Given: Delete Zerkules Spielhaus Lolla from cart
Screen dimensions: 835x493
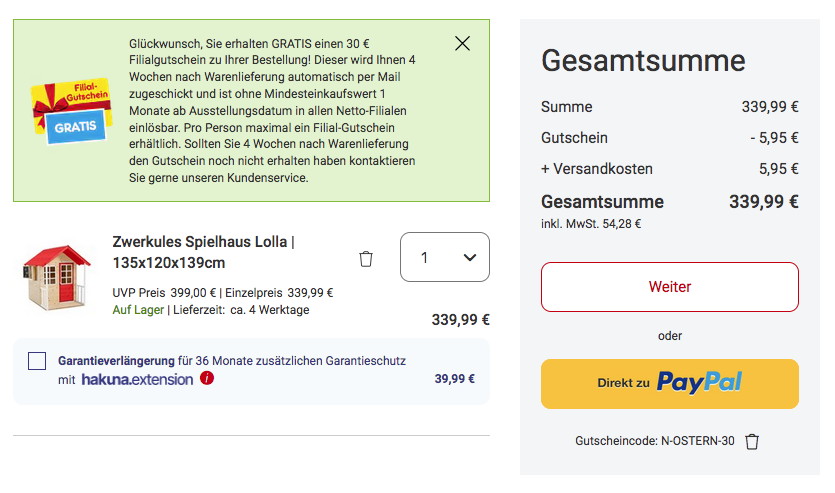Looking at the screenshot, I should point(366,259).
